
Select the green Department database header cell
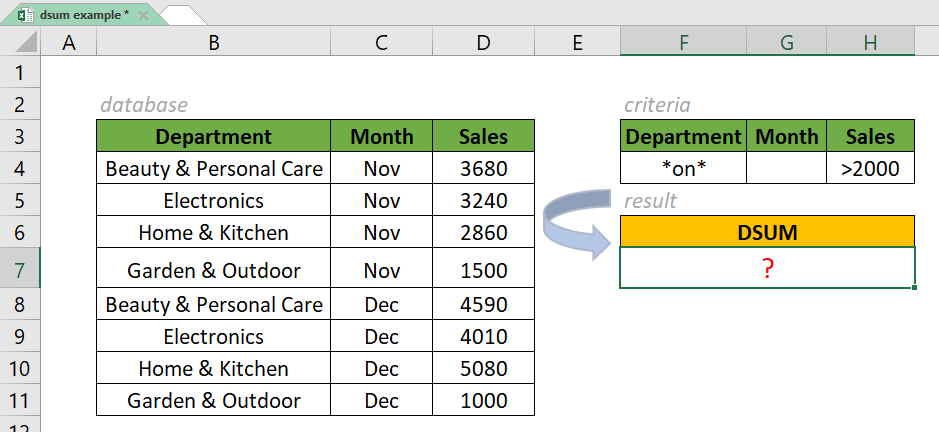[213, 137]
